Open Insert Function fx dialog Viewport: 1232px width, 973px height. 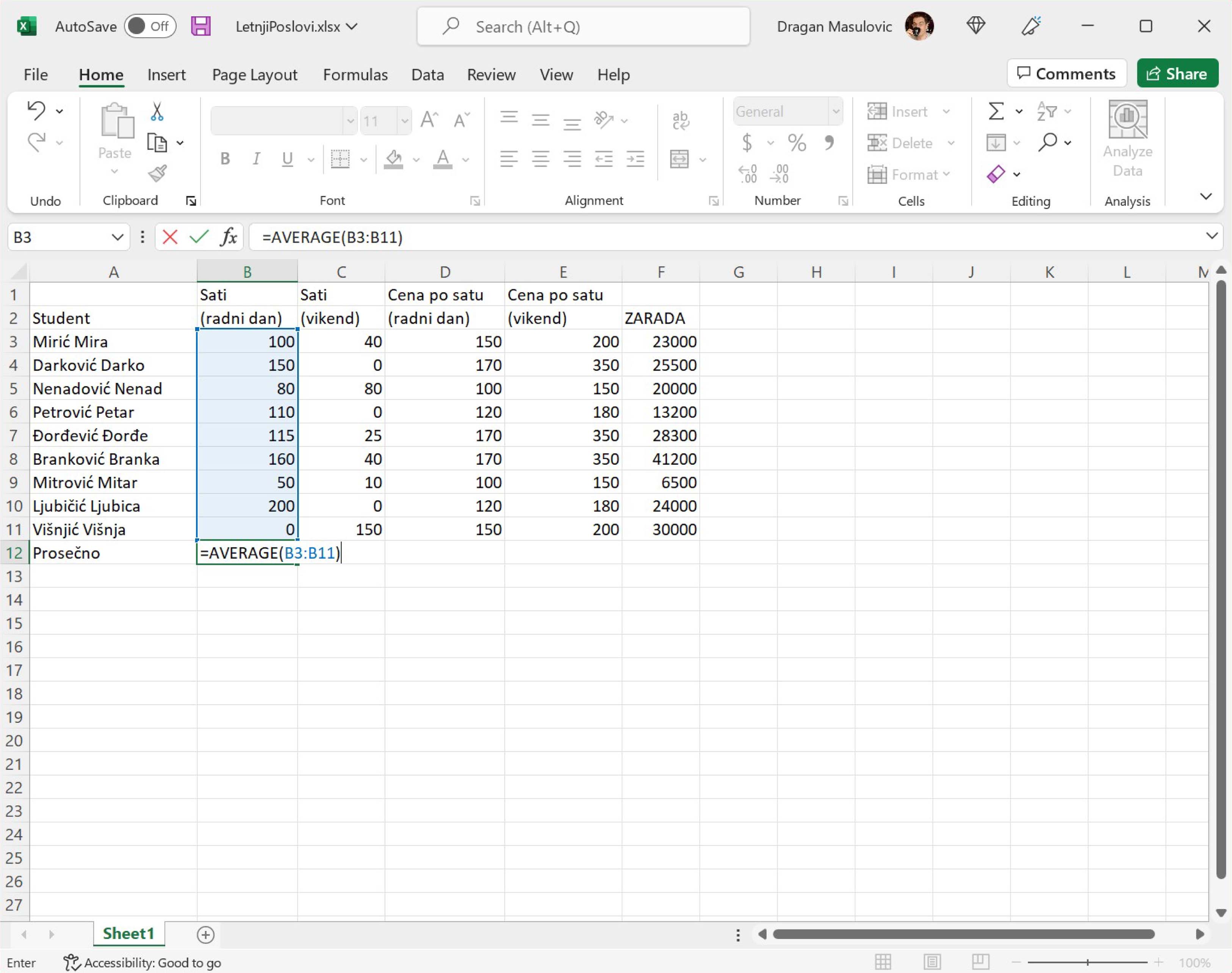pos(229,237)
